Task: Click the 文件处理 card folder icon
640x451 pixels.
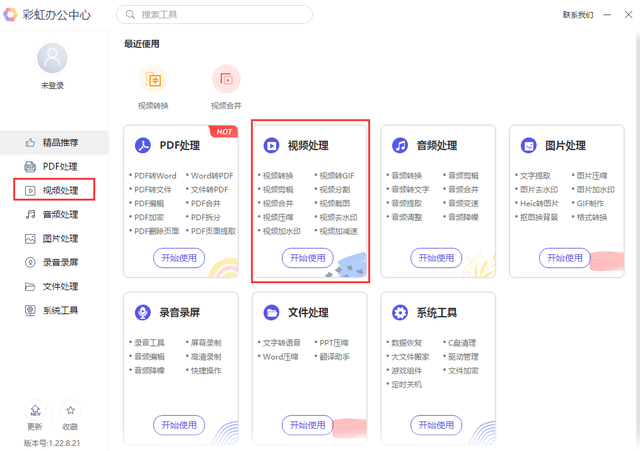Action: point(271,313)
